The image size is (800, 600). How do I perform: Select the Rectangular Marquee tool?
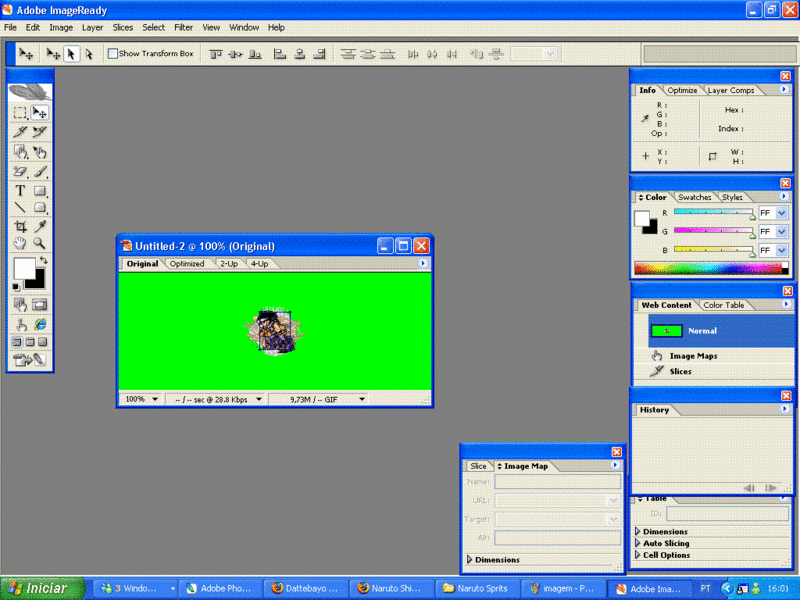coord(20,113)
